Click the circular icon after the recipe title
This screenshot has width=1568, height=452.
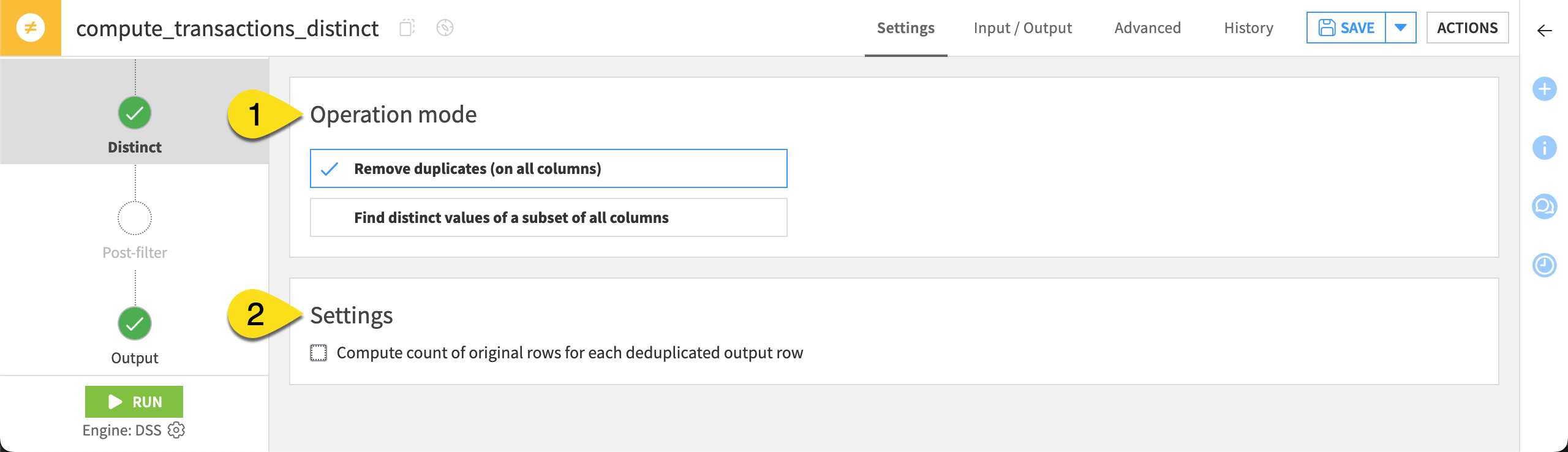pos(445,28)
